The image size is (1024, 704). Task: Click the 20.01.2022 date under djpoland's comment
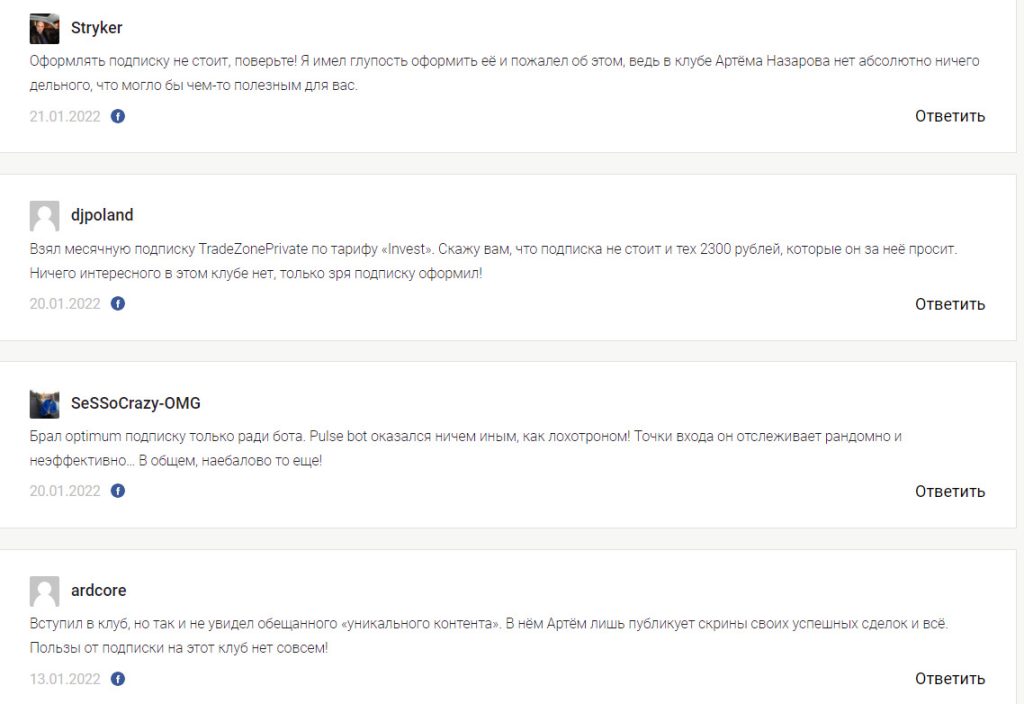(x=65, y=304)
